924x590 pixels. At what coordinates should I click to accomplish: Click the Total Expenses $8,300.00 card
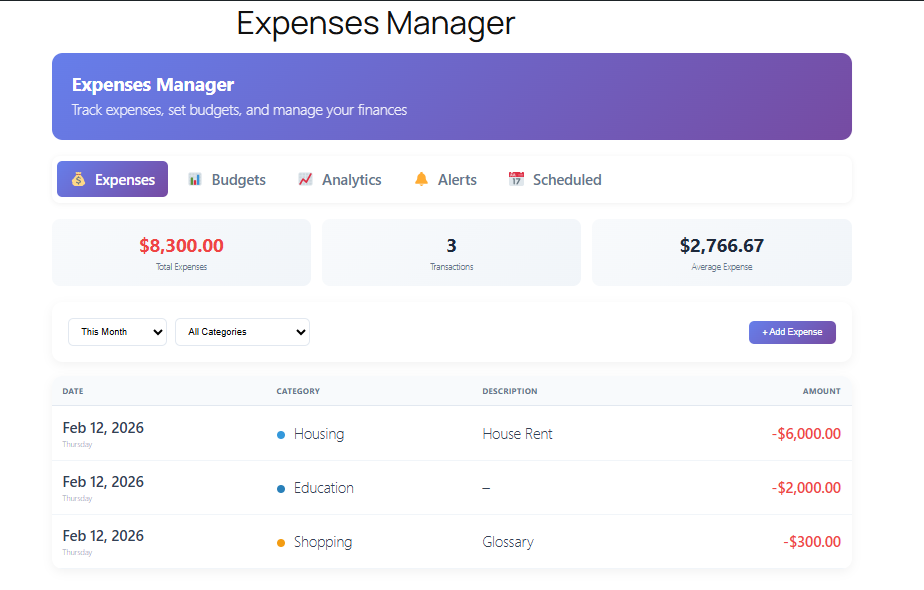[x=181, y=252]
